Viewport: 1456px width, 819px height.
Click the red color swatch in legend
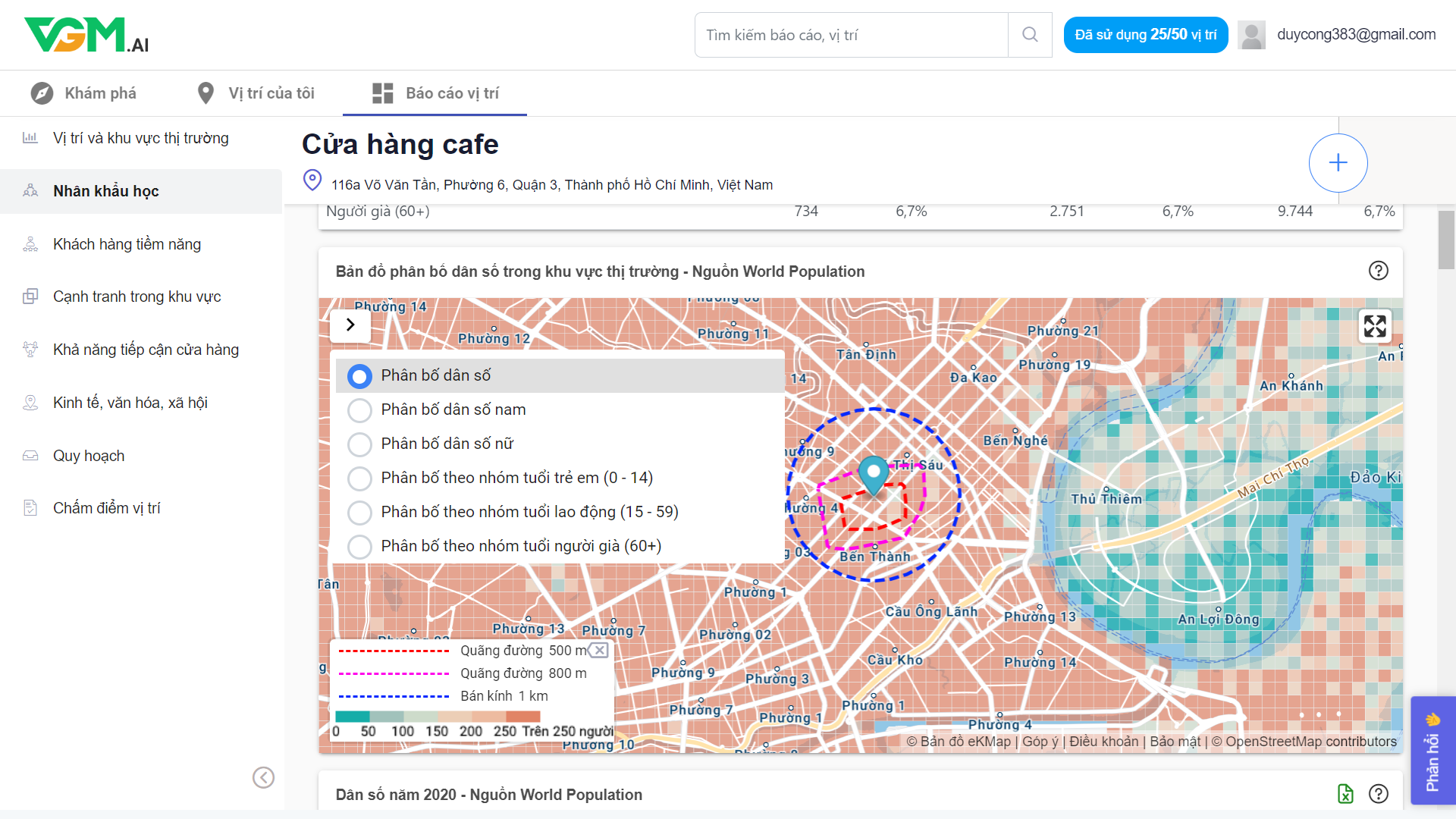[522, 716]
